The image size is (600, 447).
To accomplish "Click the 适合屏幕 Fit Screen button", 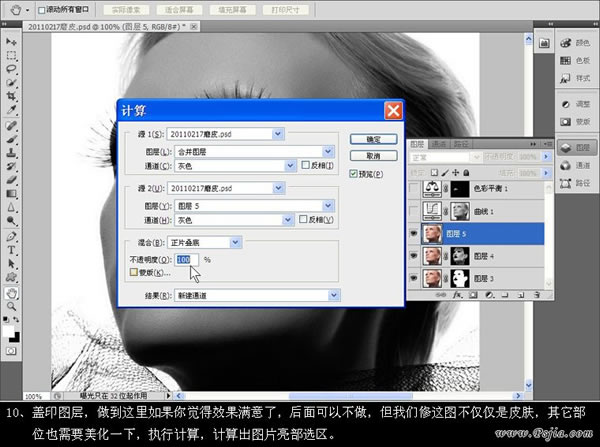I will tap(179, 10).
